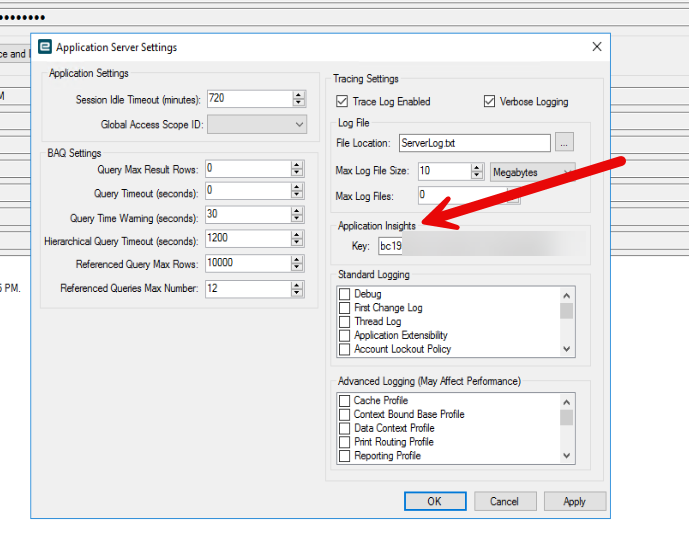Decrement Query Time Warning value

click(297, 218)
